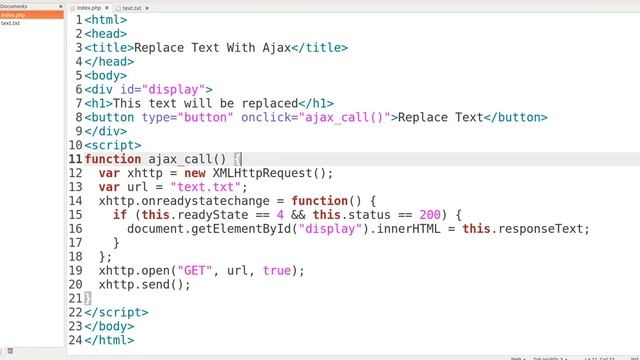The height and width of the screenshot is (360, 640).
Task: Click the Documents panel icon at bottom left
Action: [10, 351]
